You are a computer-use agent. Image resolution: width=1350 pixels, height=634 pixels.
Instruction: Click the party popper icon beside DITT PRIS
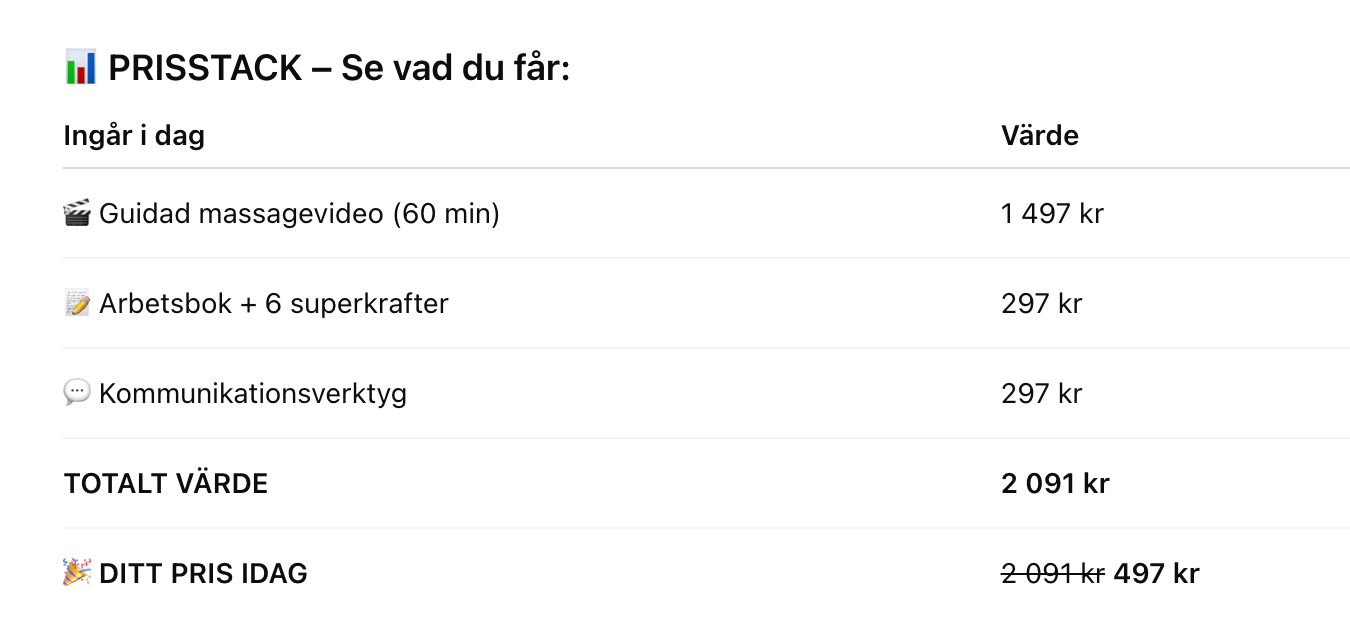[77, 574]
